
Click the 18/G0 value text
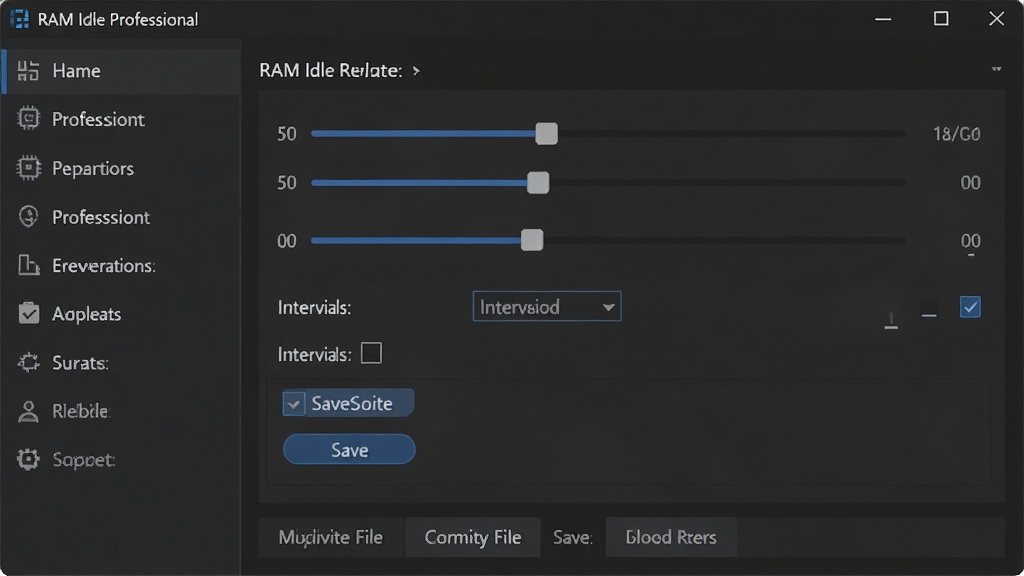[956, 134]
